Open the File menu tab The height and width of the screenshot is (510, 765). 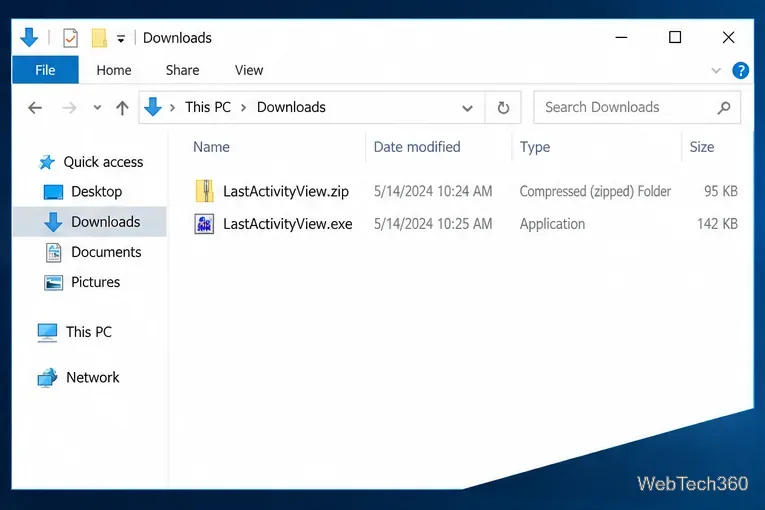tap(45, 70)
